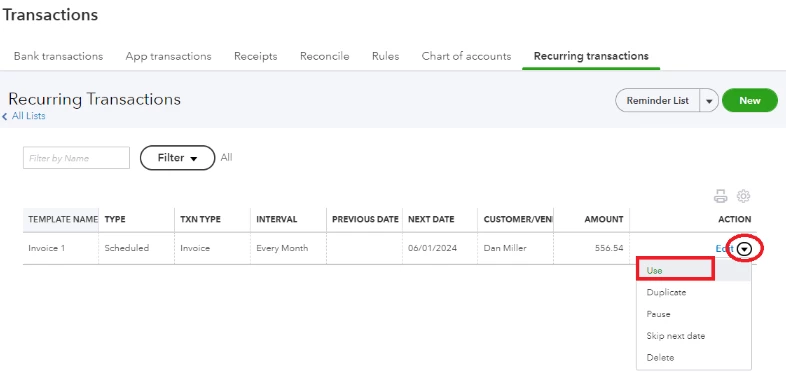786x372 pixels.
Task: Expand the Reminder List dropdown arrow
Action: 709,101
